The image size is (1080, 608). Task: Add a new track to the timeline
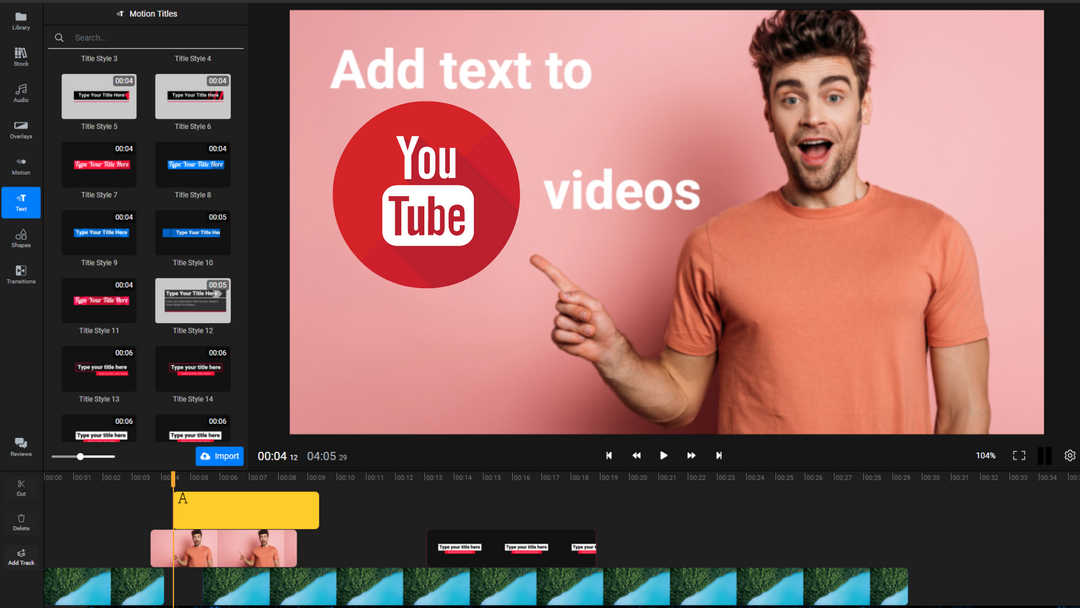(20, 556)
